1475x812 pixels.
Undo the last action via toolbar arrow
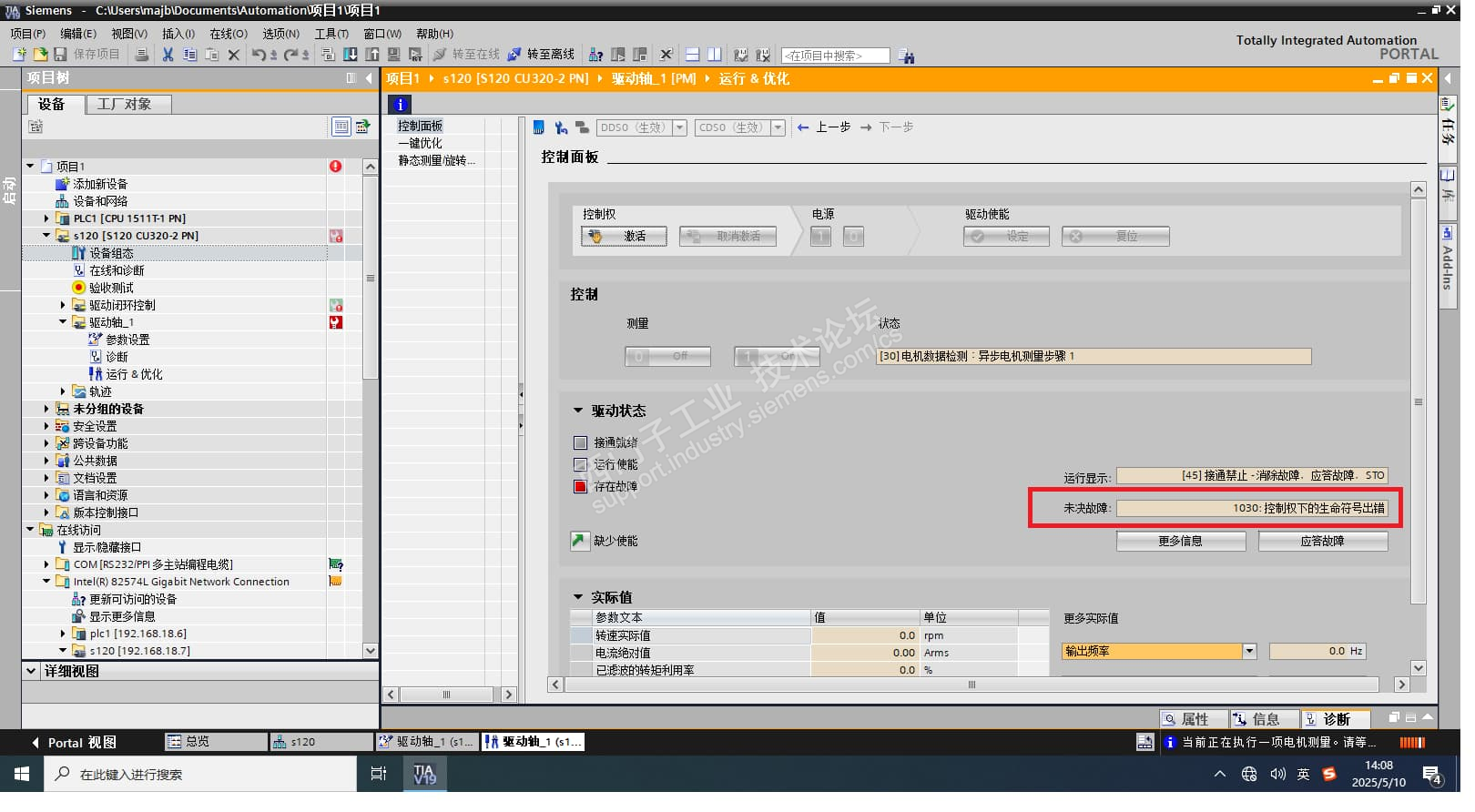point(259,55)
